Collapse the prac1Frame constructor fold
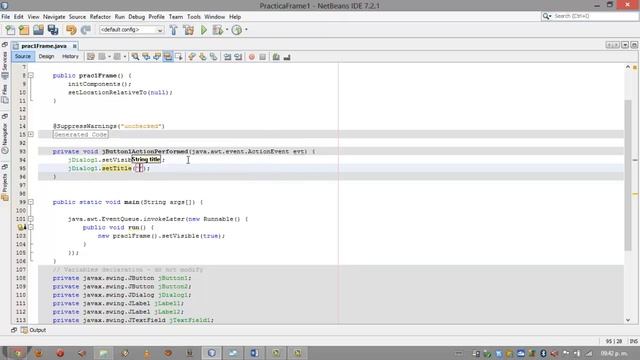 pos(31,76)
